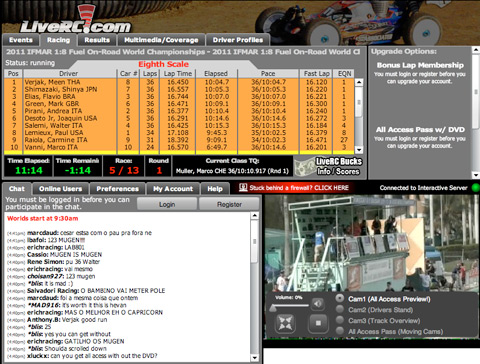
Task: Select driver Salemi, Walter ITA row
Action: coord(179,125)
